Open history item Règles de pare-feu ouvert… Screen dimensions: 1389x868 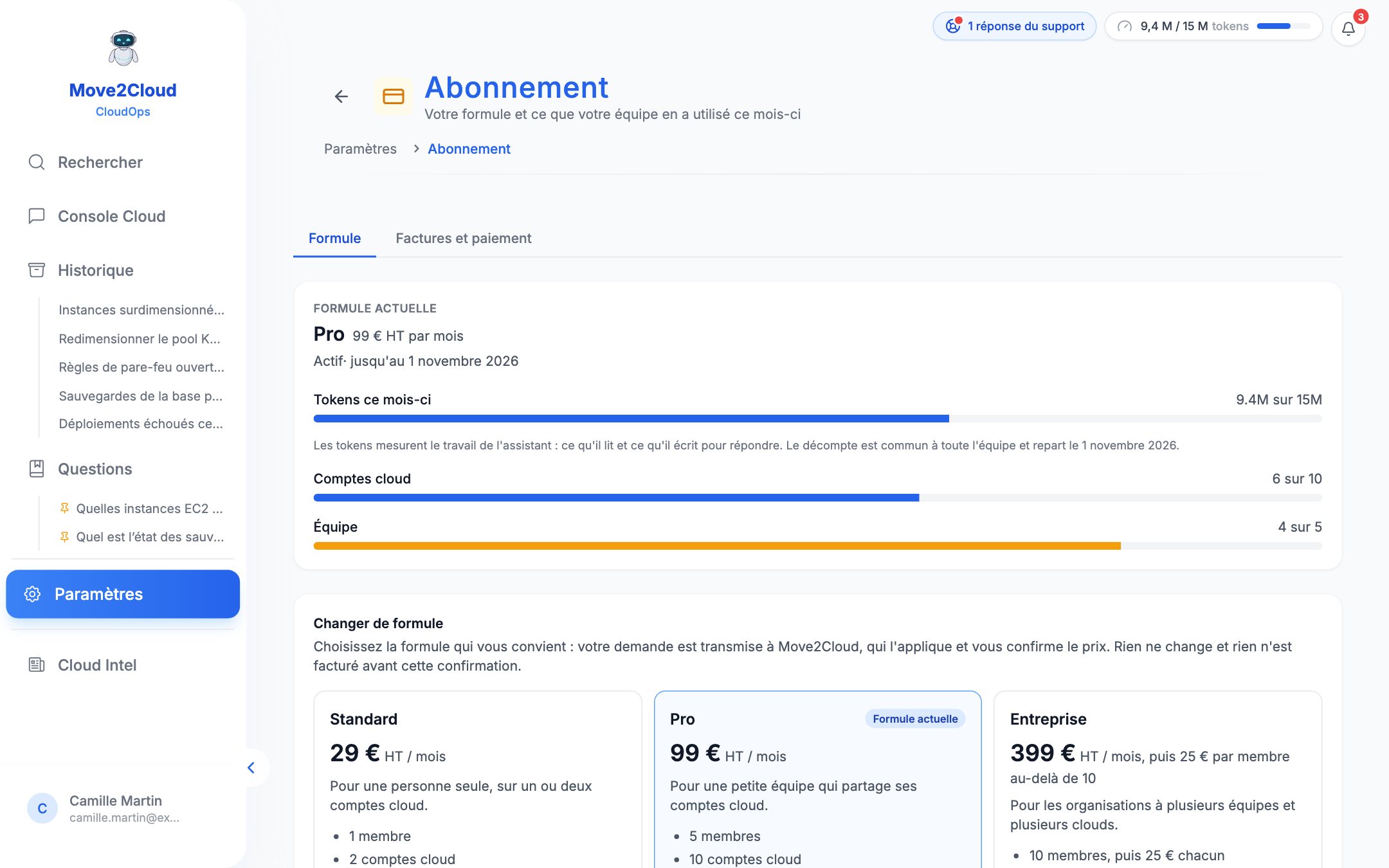pos(141,367)
